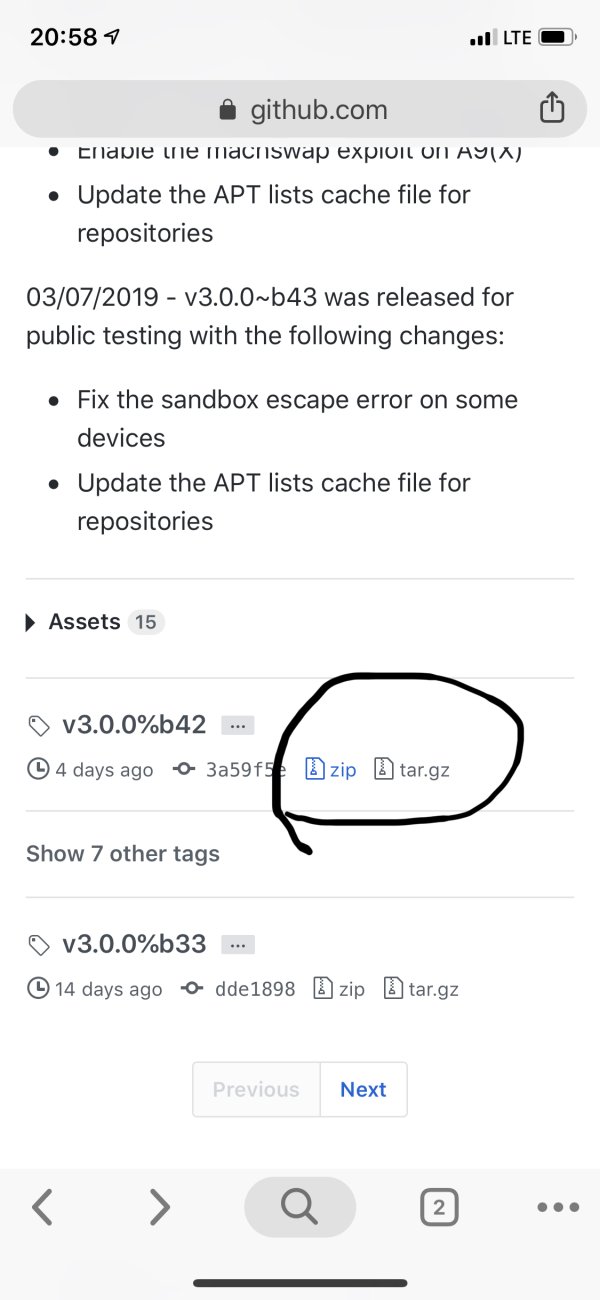Download zip for v3.0.0%b33
The height and width of the screenshot is (1300, 600).
point(340,989)
